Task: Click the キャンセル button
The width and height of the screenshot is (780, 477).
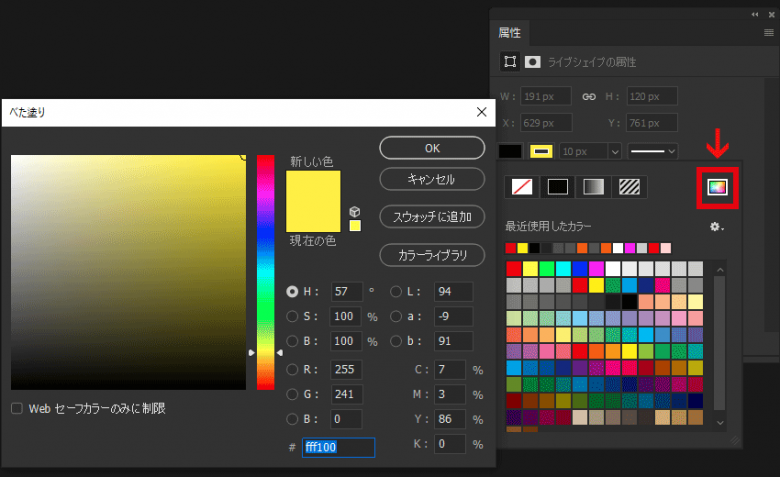Action: click(432, 179)
